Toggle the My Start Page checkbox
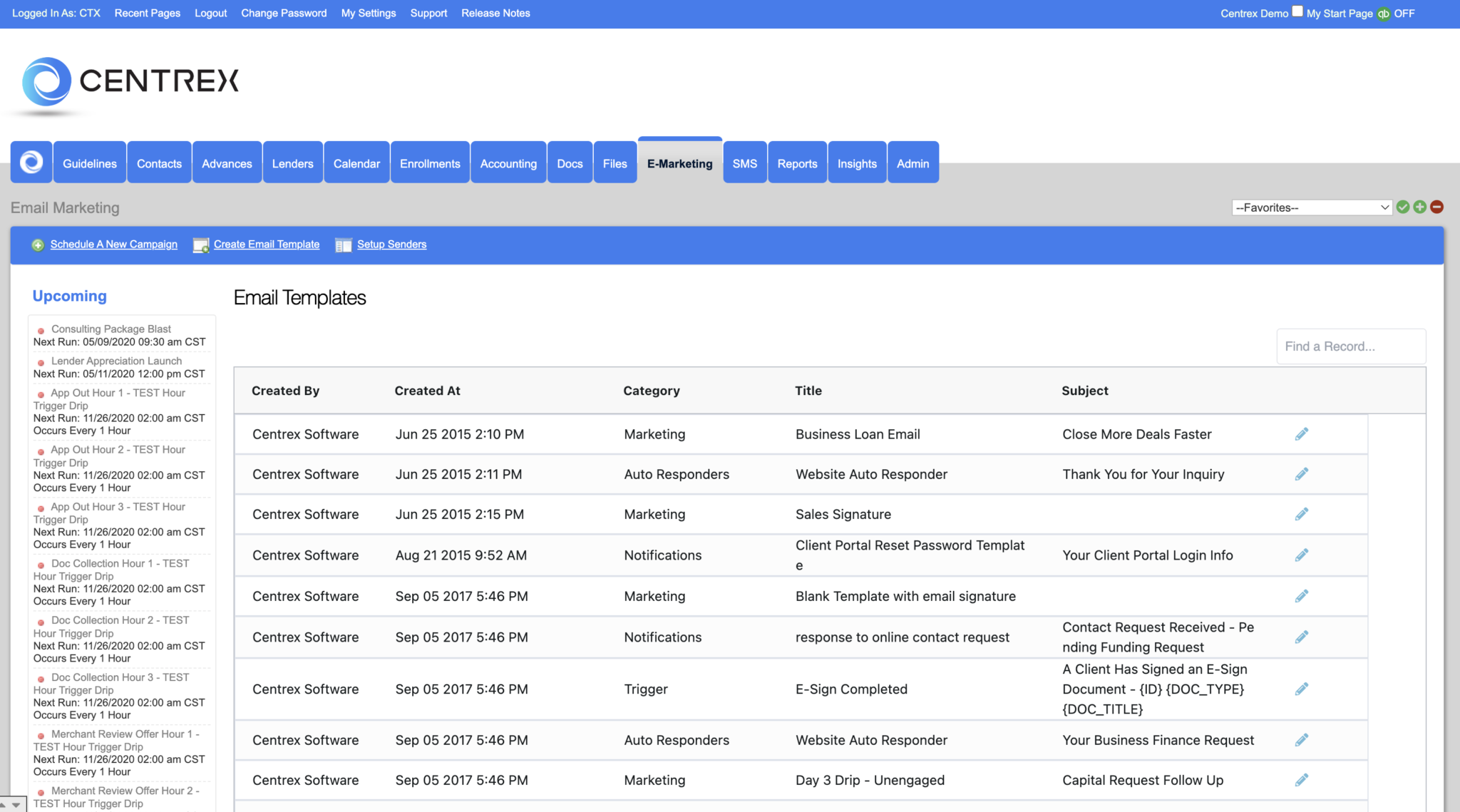Image resolution: width=1460 pixels, height=812 pixels. click(1297, 11)
